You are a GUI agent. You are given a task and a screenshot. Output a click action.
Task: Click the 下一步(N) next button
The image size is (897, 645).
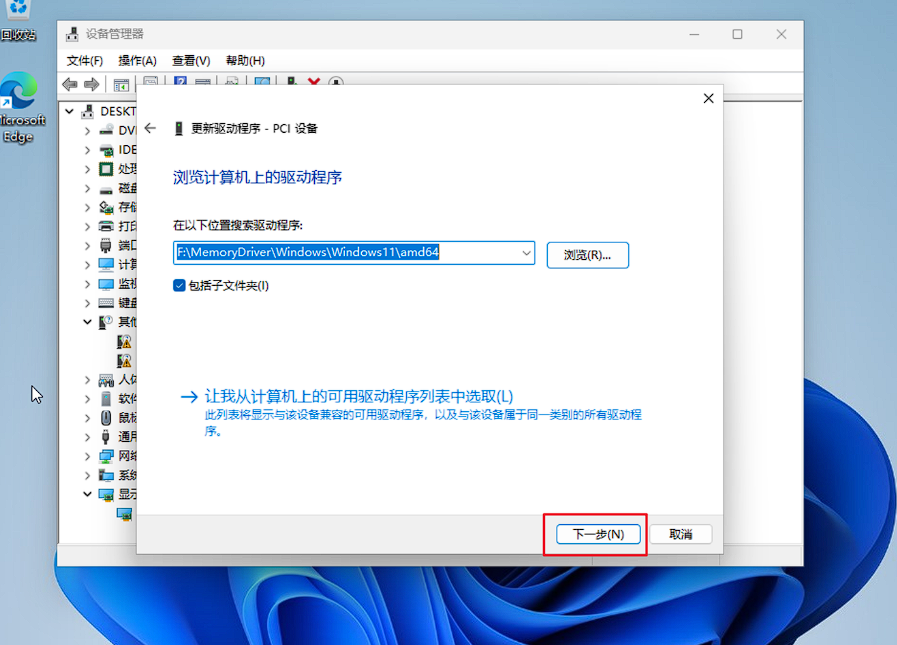(x=598, y=534)
